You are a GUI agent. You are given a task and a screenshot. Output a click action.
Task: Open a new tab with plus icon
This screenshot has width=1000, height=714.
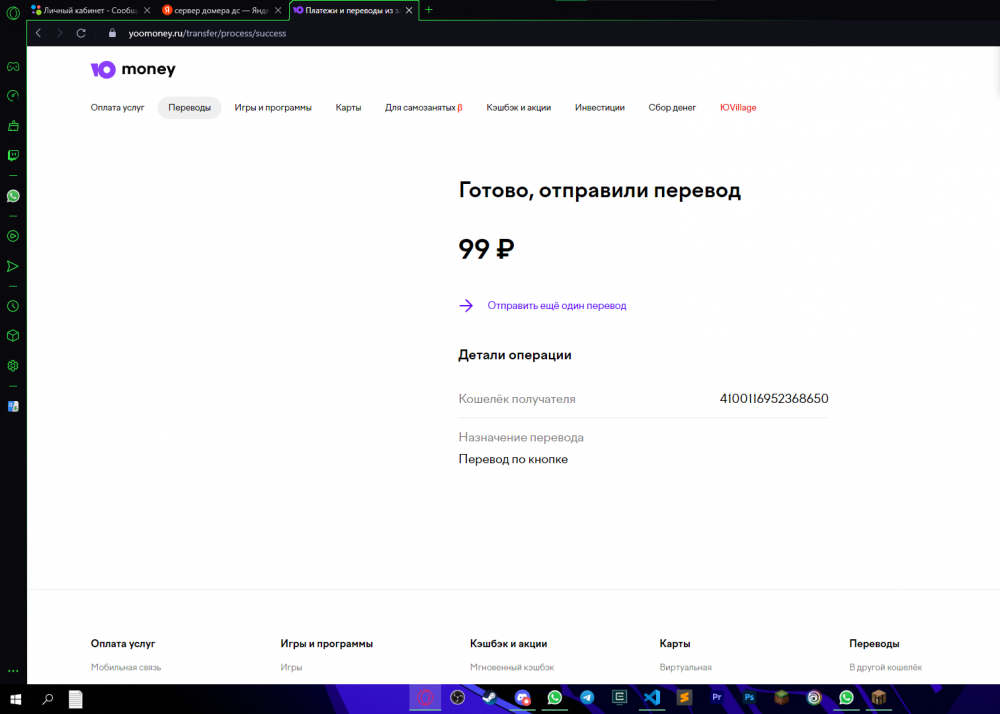(x=429, y=10)
